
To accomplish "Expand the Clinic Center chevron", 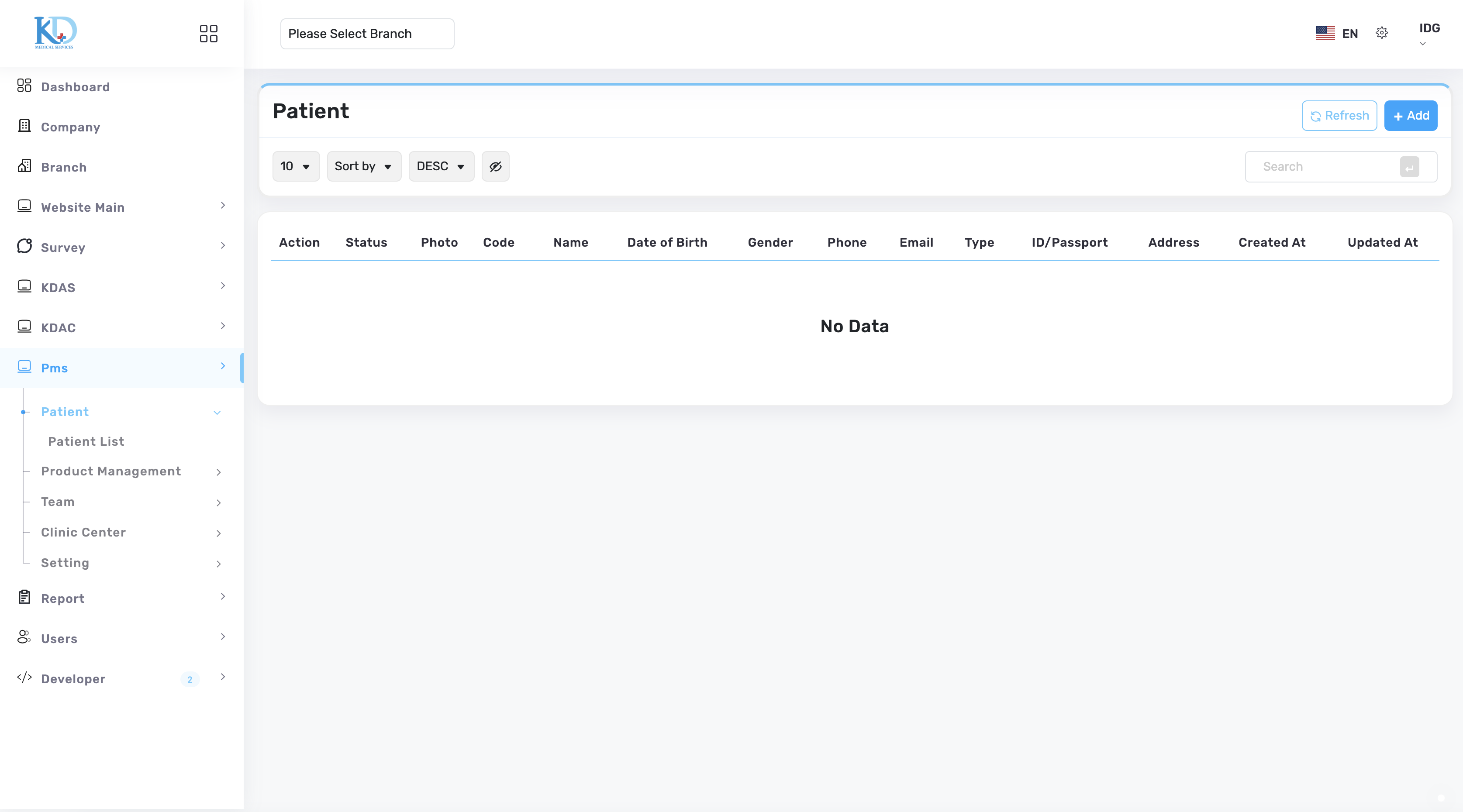I will [219, 534].
